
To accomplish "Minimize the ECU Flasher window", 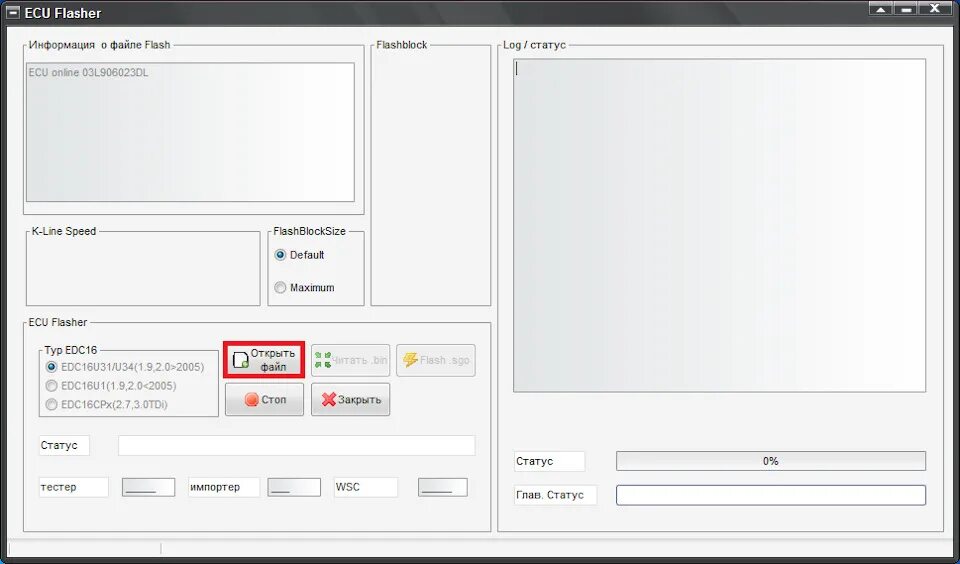I will 907,9.
